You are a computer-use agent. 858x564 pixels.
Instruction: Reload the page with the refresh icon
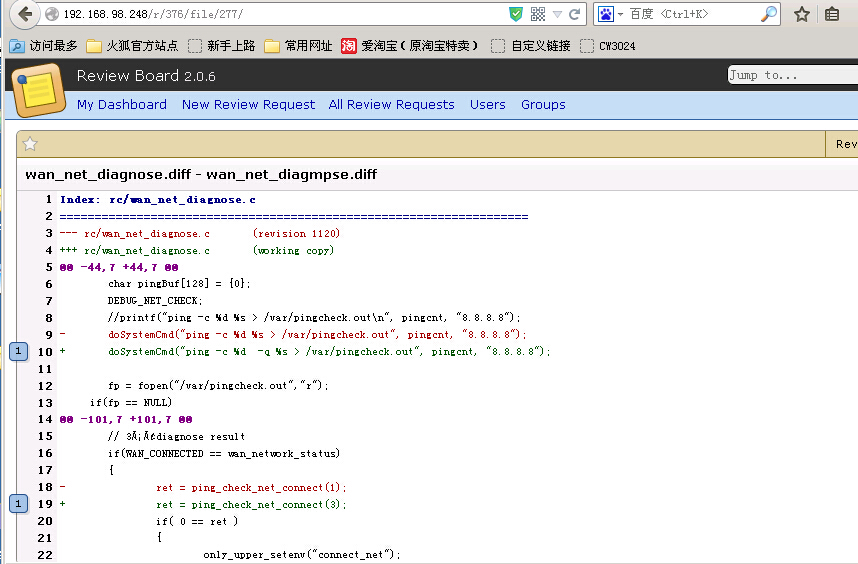pyautogui.click(x=574, y=14)
